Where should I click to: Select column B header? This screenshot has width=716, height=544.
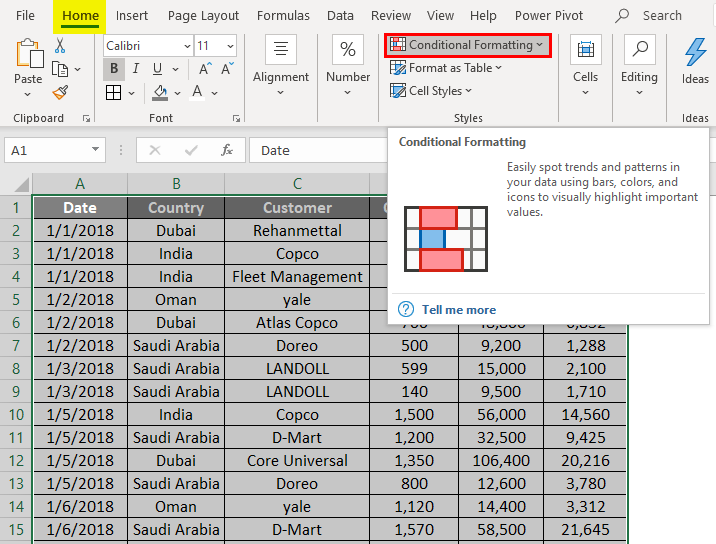(176, 184)
